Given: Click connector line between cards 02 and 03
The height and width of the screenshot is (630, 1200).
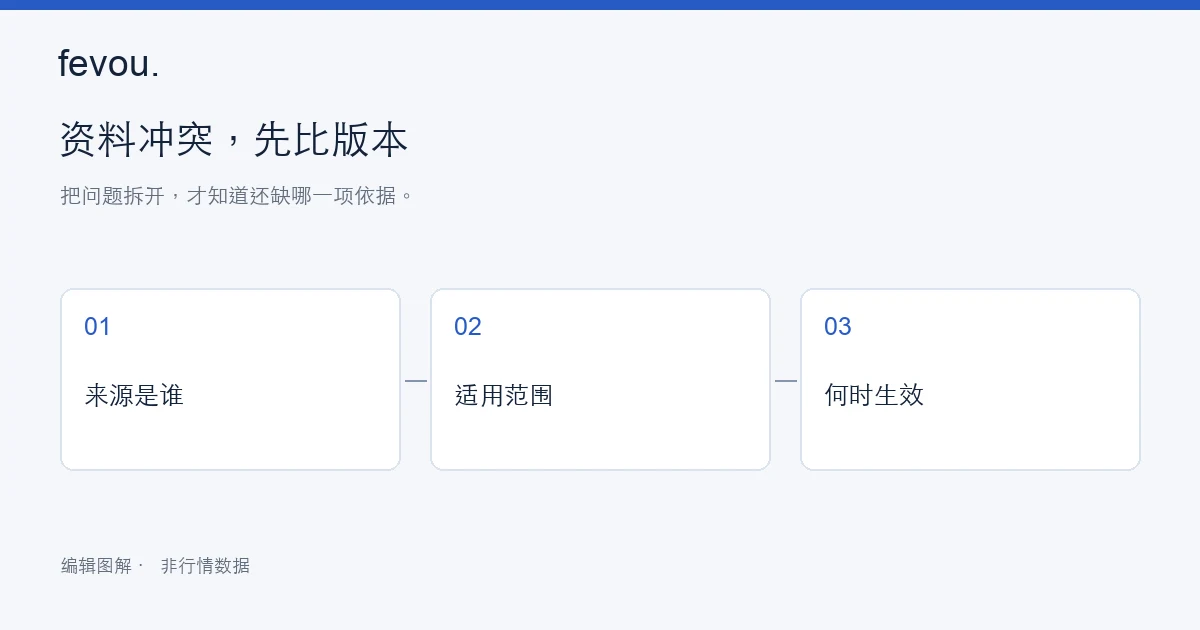Looking at the screenshot, I should pos(786,380).
